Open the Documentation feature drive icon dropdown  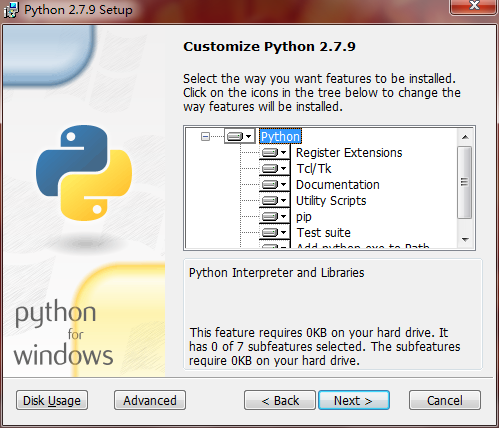click(275, 184)
